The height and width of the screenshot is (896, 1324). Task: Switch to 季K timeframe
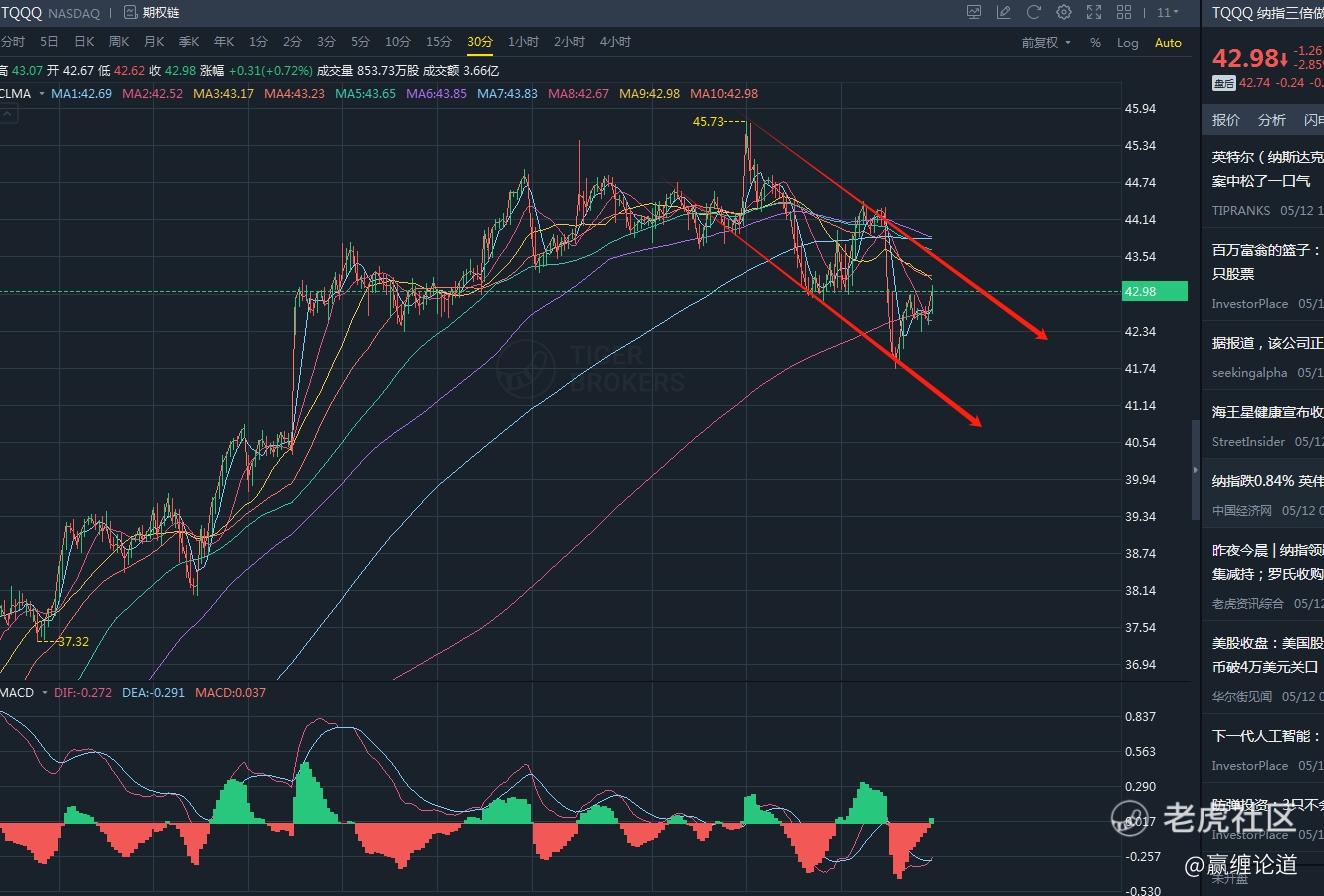click(x=189, y=42)
